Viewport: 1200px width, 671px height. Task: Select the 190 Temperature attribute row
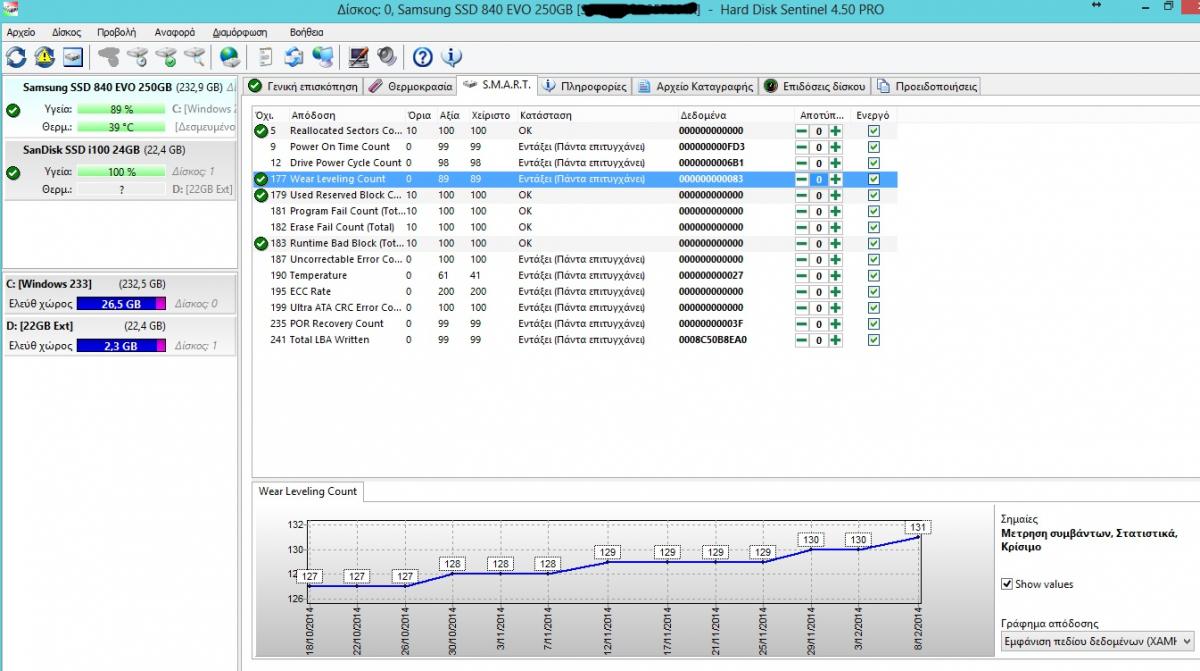point(575,275)
